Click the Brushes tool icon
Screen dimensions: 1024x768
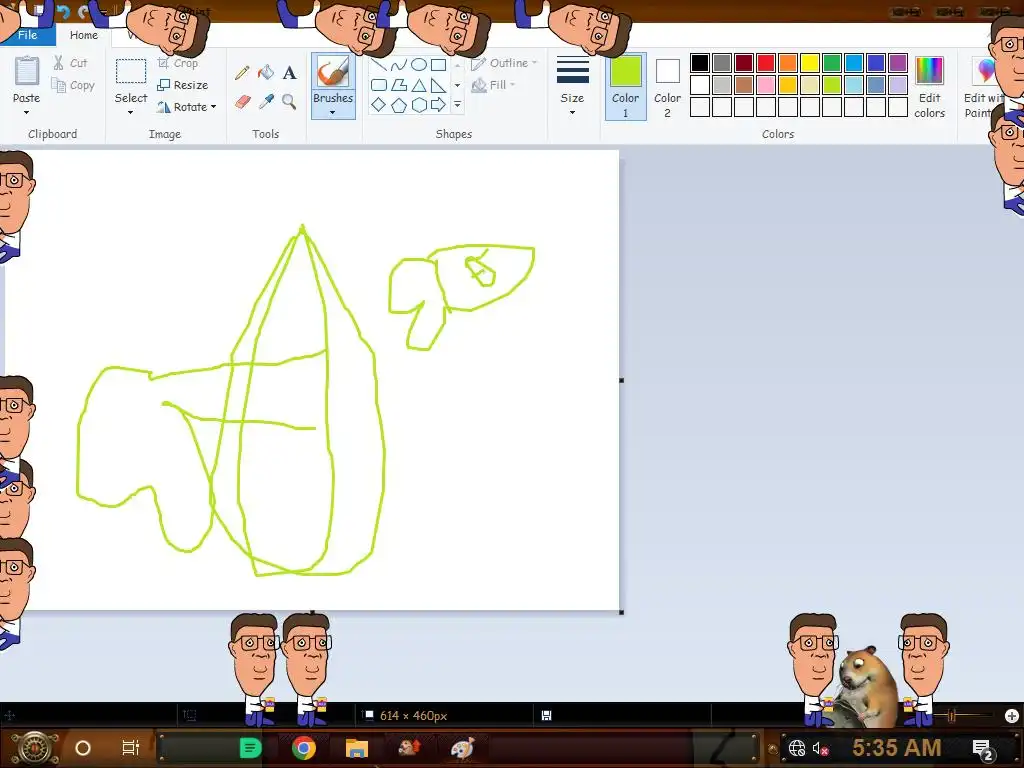tap(333, 72)
